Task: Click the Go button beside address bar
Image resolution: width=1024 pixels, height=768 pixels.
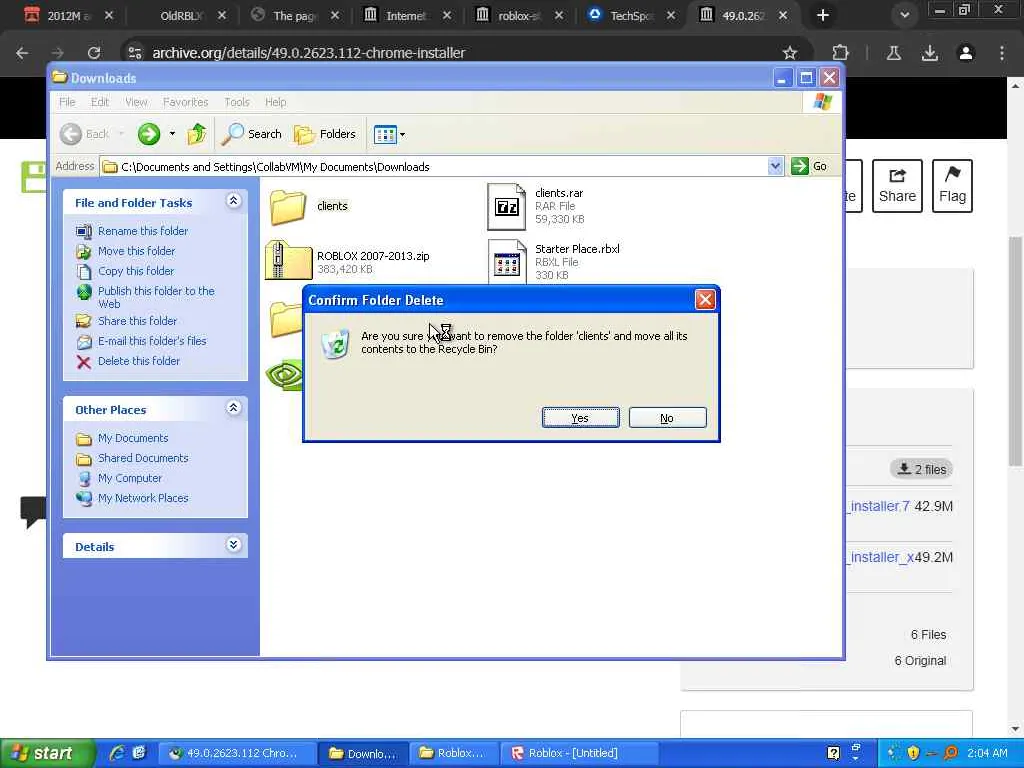Action: click(809, 167)
